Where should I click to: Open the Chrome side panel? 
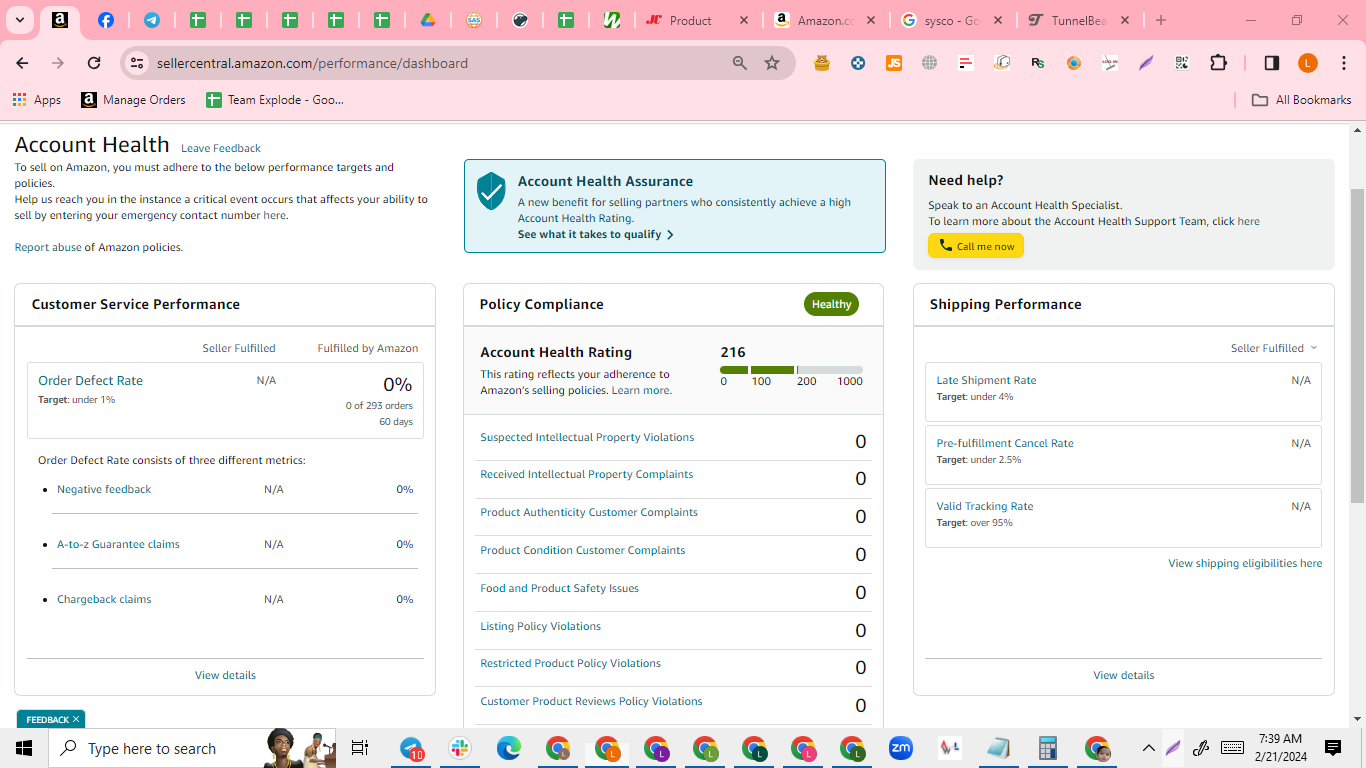1271,63
